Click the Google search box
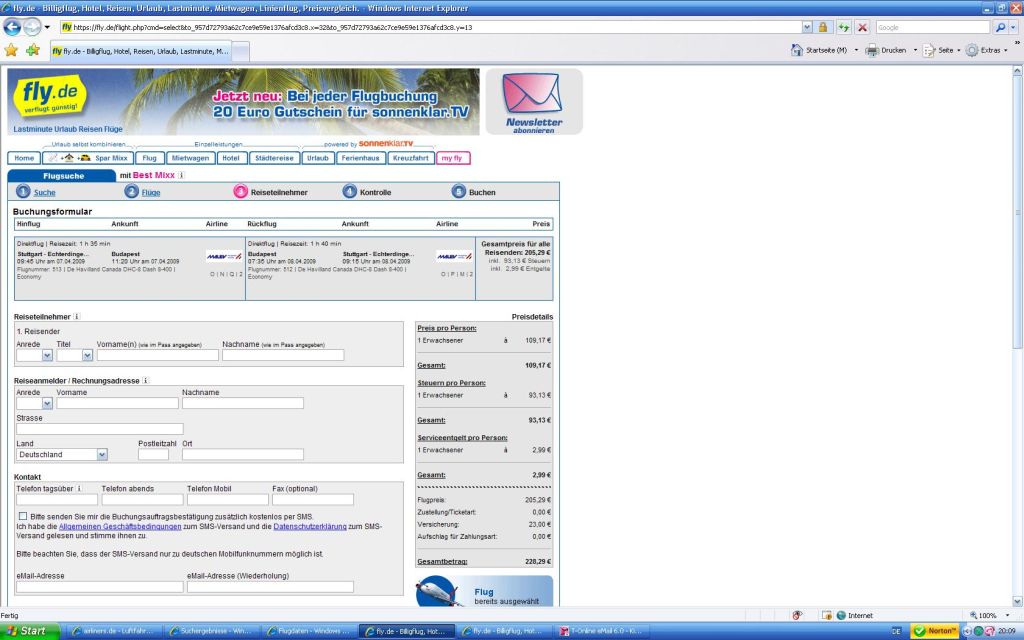This screenshot has height=640, width=1024. 933,27
